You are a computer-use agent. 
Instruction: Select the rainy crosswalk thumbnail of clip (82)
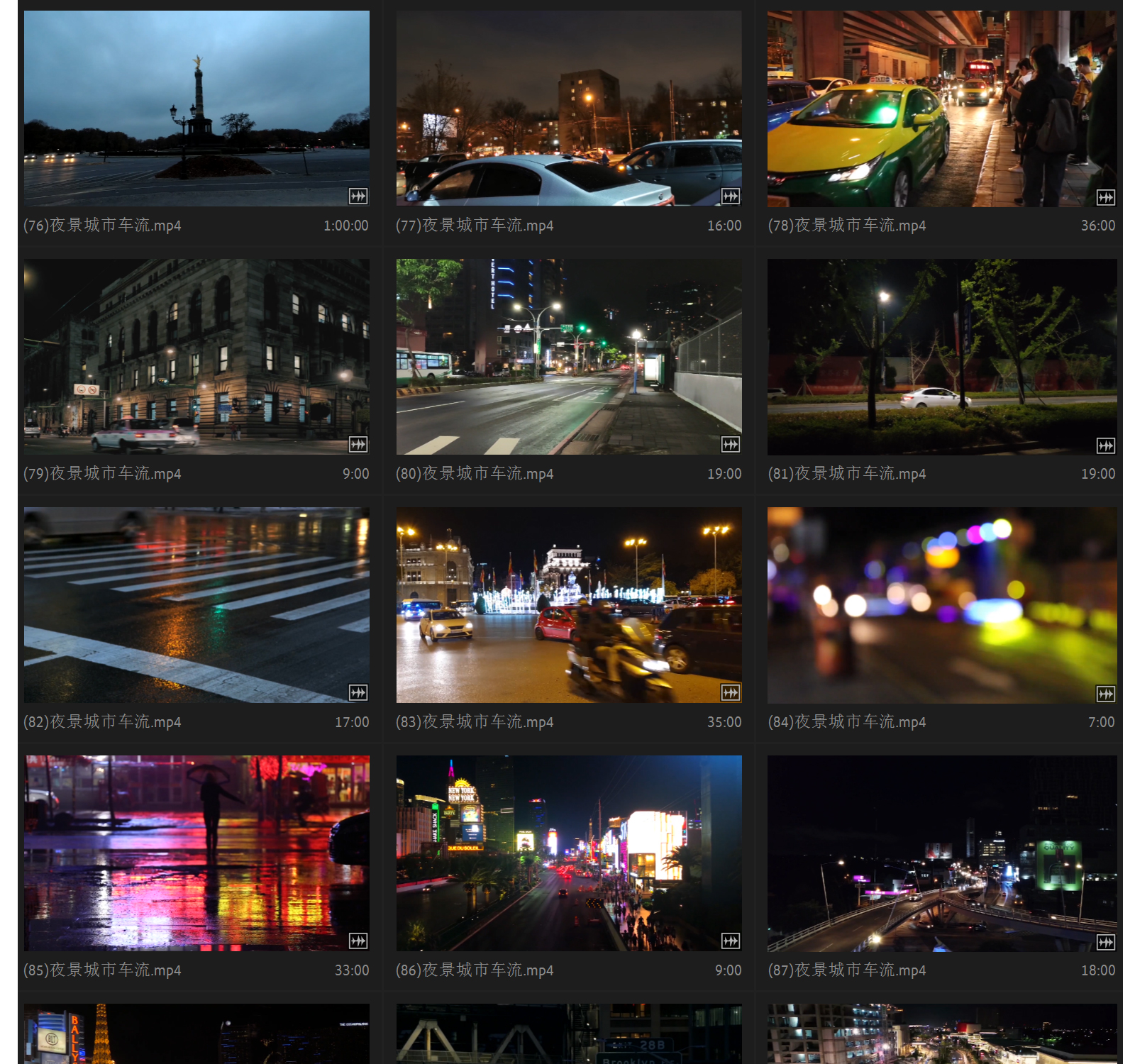tap(196, 605)
